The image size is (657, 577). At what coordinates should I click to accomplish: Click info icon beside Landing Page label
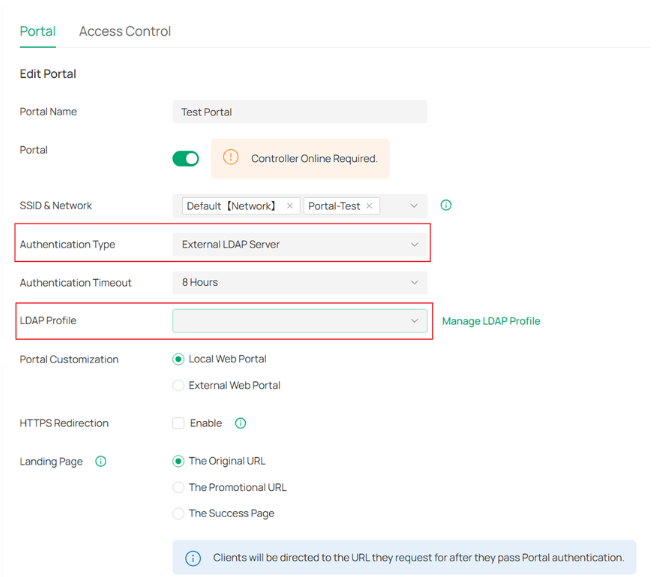coord(101,462)
